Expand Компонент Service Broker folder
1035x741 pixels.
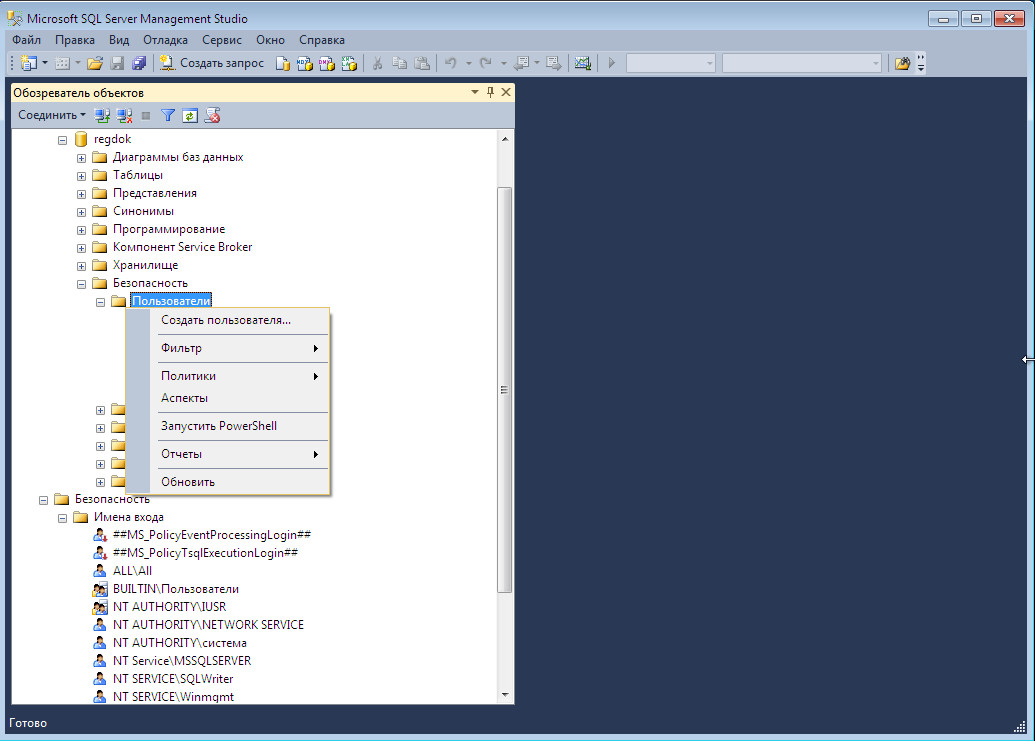point(81,248)
